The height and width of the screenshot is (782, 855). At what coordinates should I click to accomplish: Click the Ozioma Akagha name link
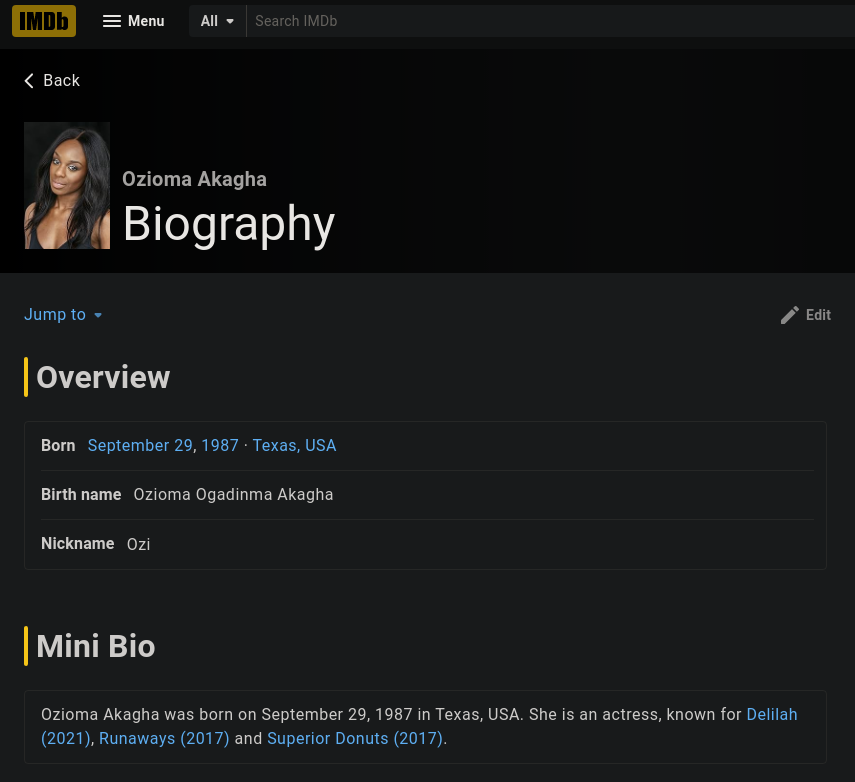[194, 179]
